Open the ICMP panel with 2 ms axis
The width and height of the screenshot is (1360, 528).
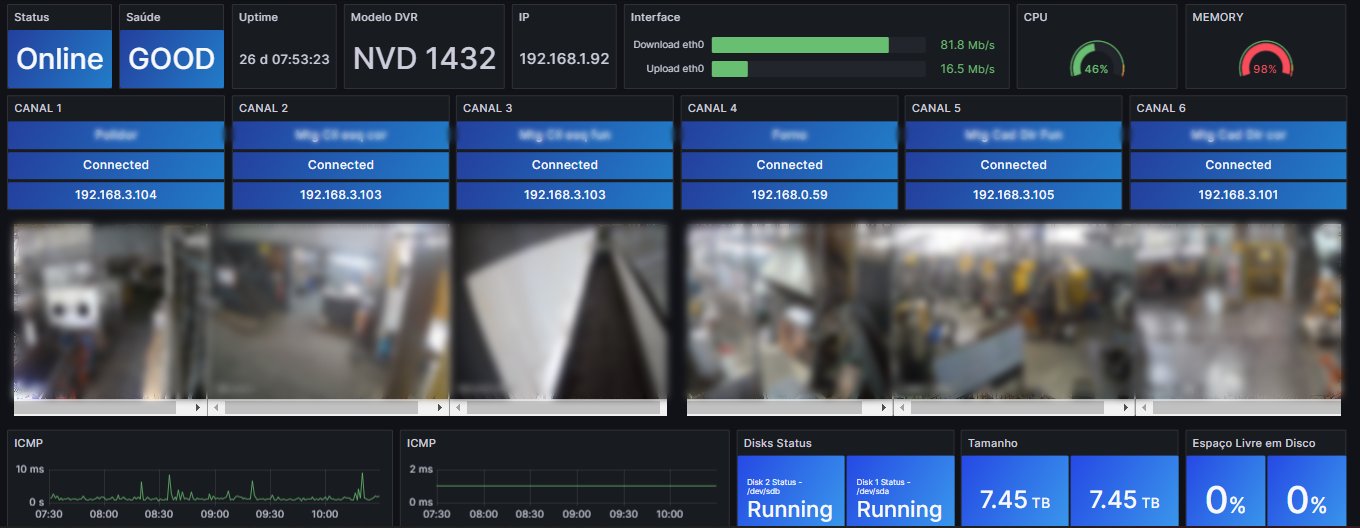pos(421,443)
